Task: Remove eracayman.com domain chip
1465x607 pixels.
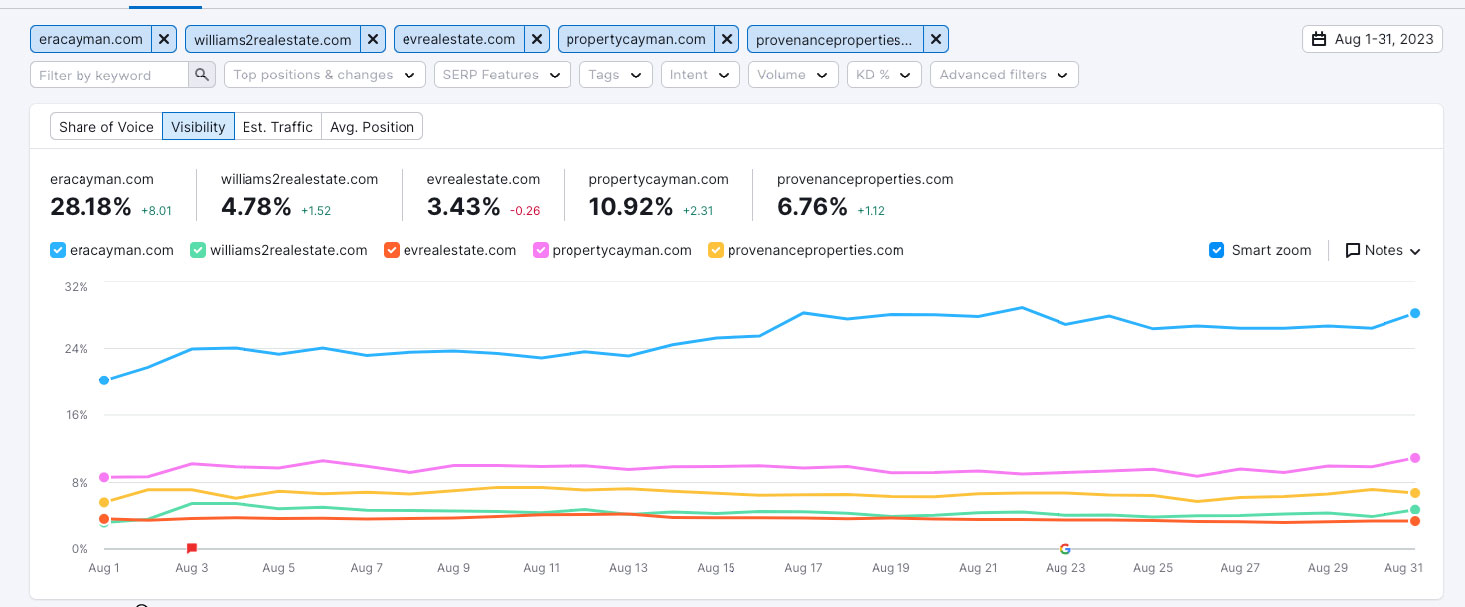Action: 165,39
